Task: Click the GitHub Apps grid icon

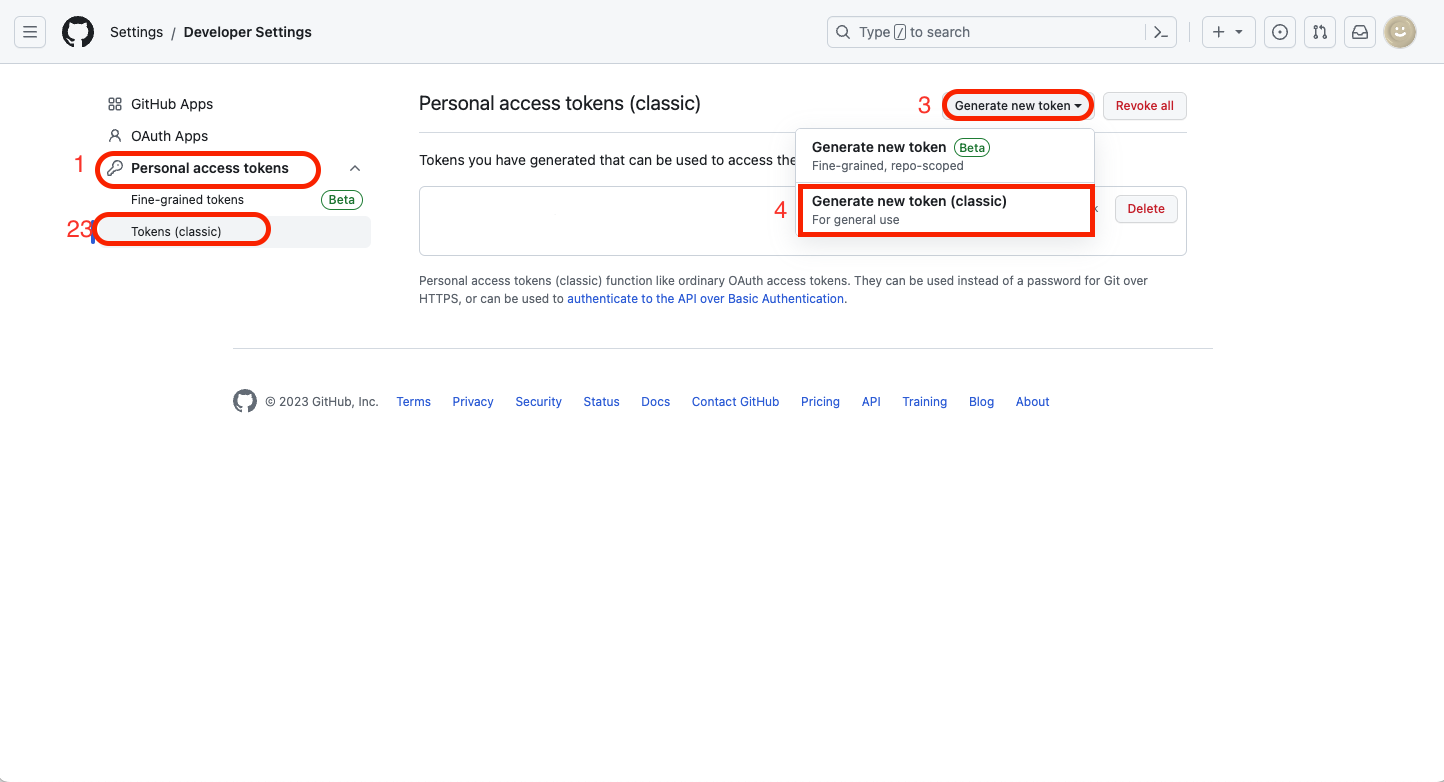Action: point(115,104)
